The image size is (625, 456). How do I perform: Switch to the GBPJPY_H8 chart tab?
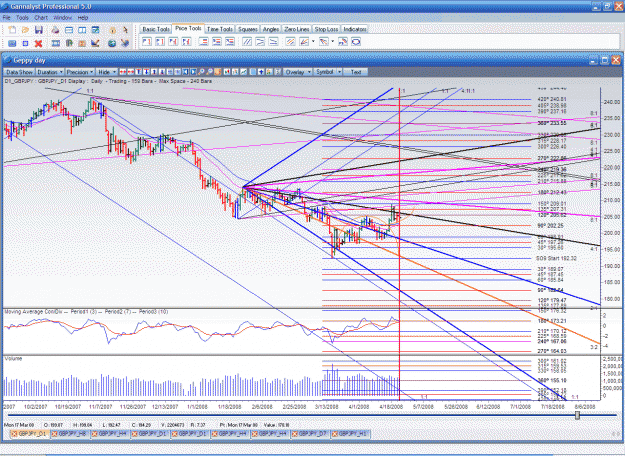coord(71,434)
